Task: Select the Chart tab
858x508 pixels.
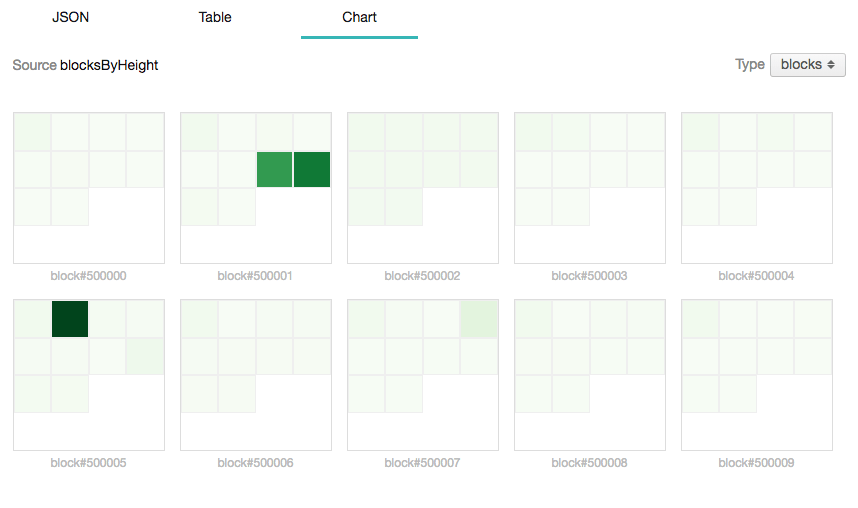Action: pyautogui.click(x=360, y=18)
